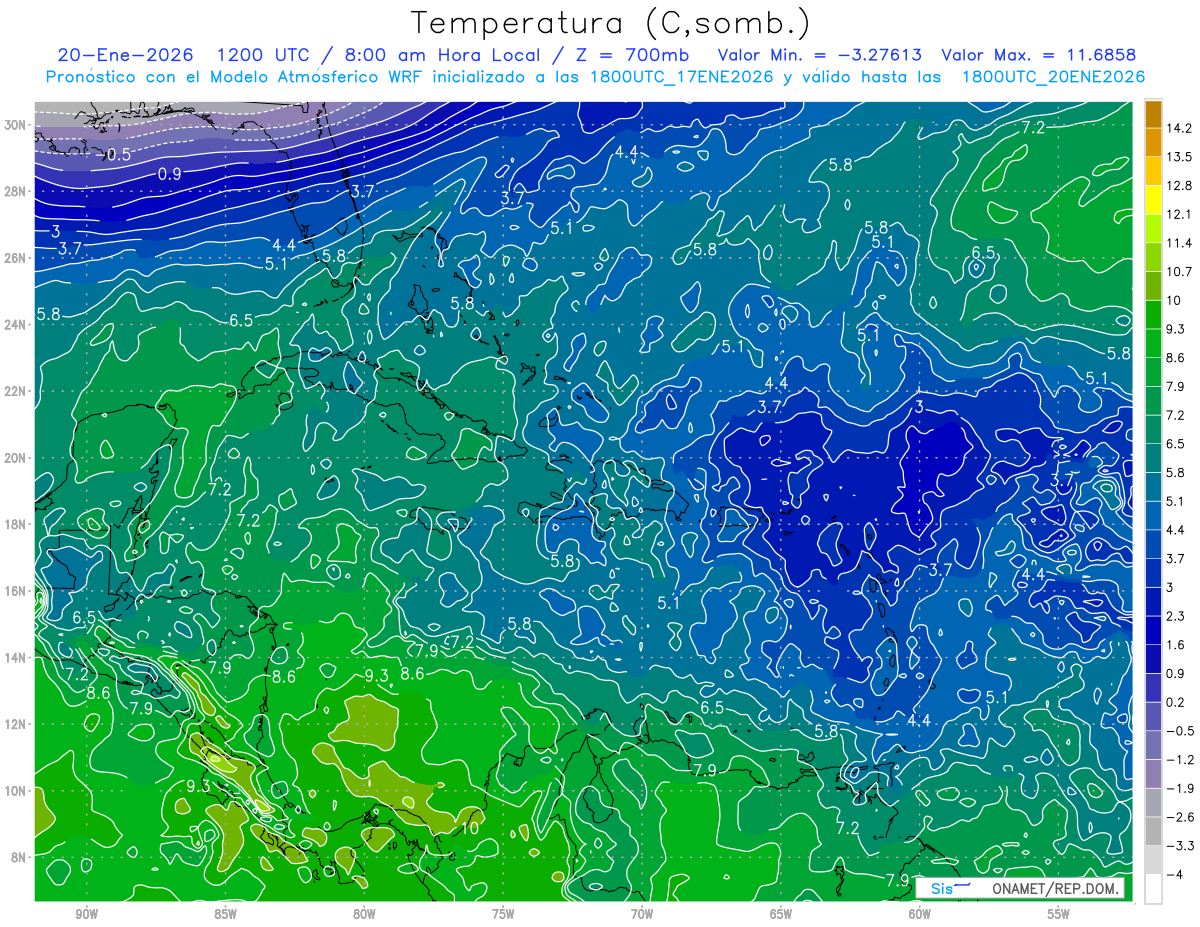Viewport: 1200px width, 927px height.
Task: Click the 55W longitude label
Action: [x=1058, y=914]
